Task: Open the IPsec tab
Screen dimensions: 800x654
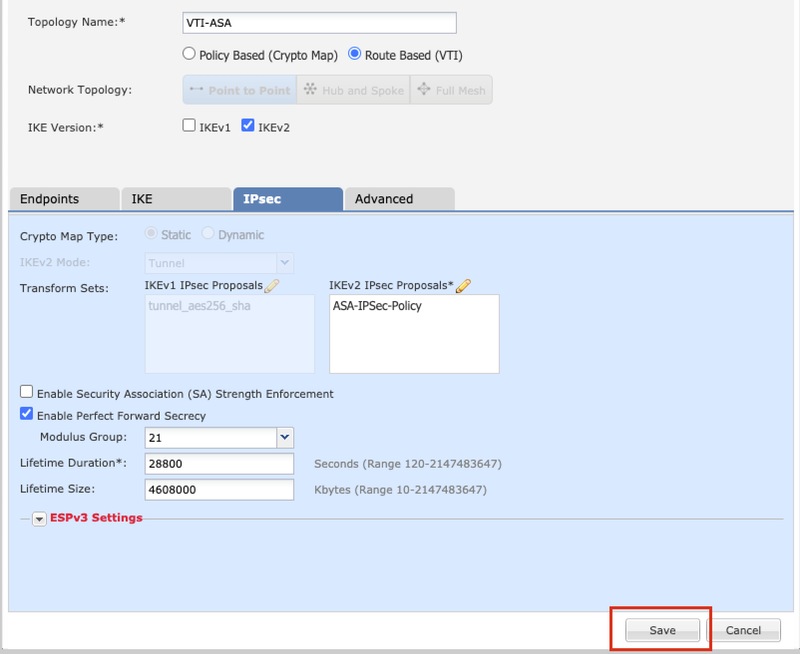Action: (x=288, y=199)
